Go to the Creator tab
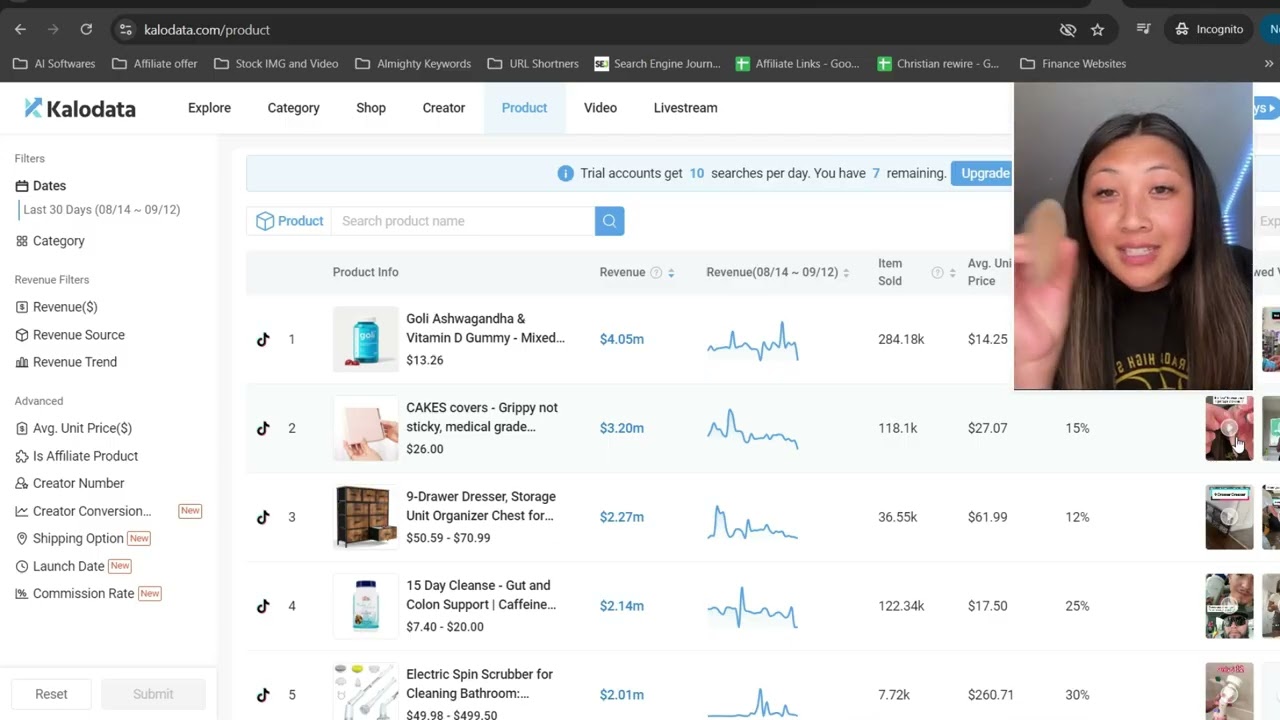 point(443,108)
